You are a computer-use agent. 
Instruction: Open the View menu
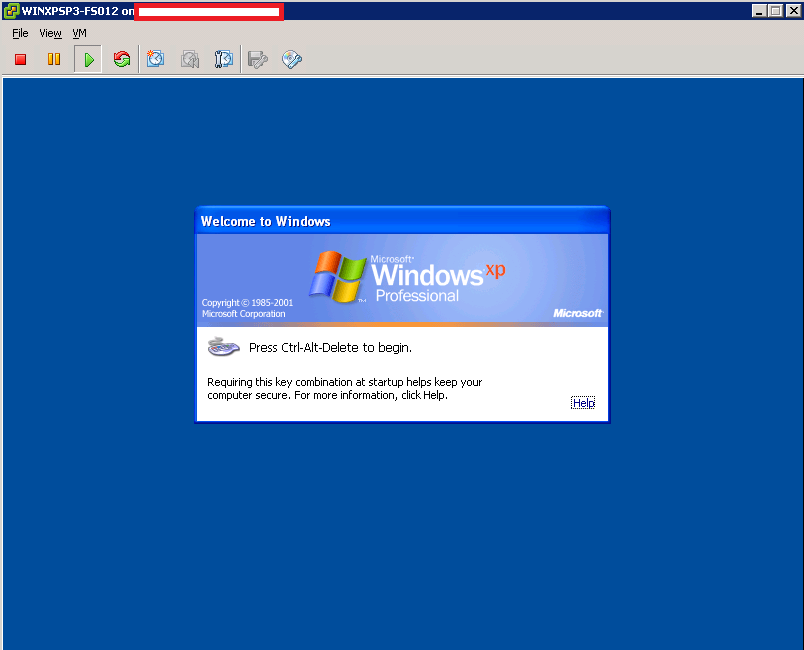pos(50,33)
